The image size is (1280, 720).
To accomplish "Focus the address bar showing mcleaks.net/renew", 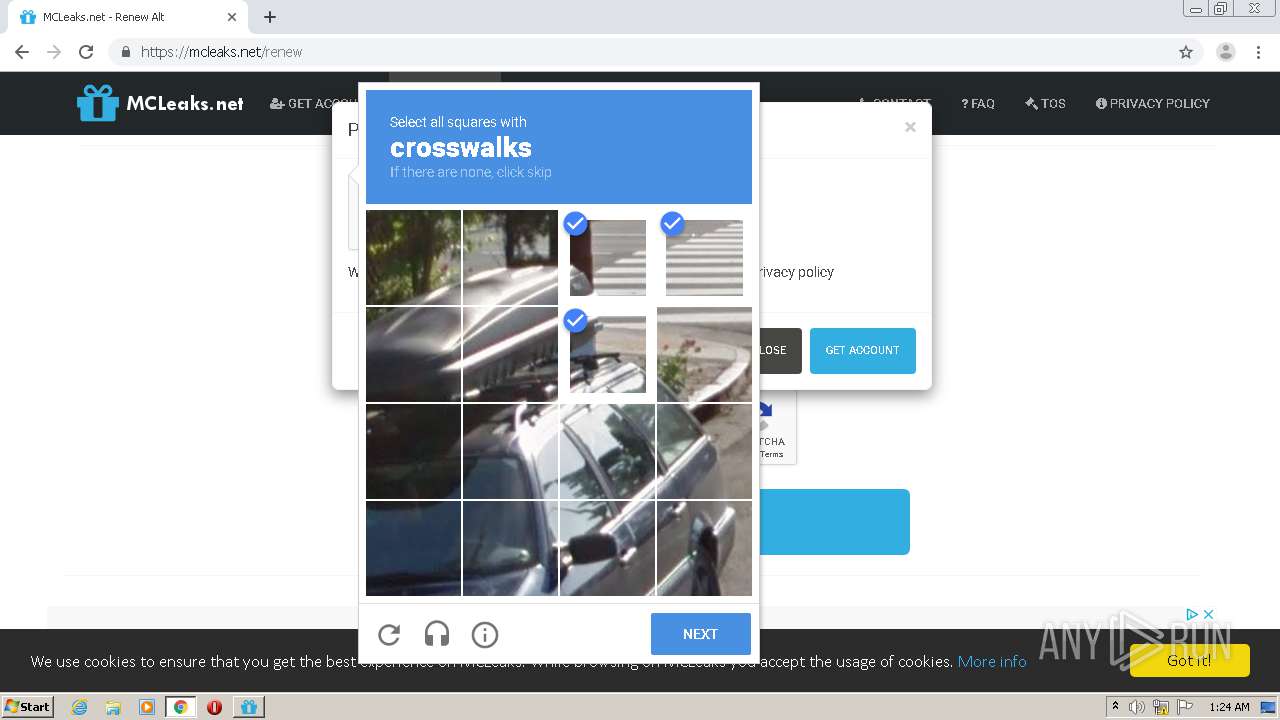I will click(x=640, y=52).
